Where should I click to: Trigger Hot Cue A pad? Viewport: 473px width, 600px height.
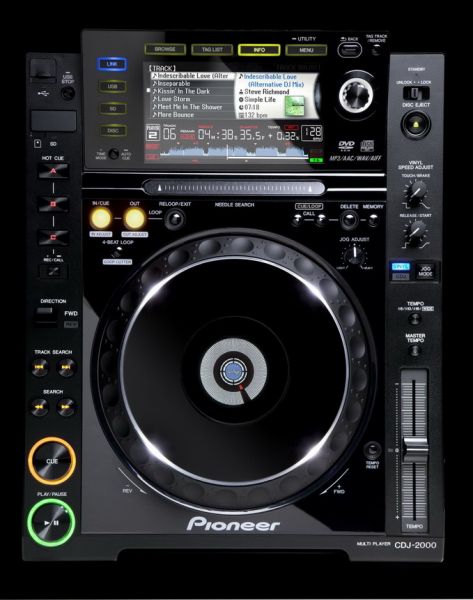point(53,171)
